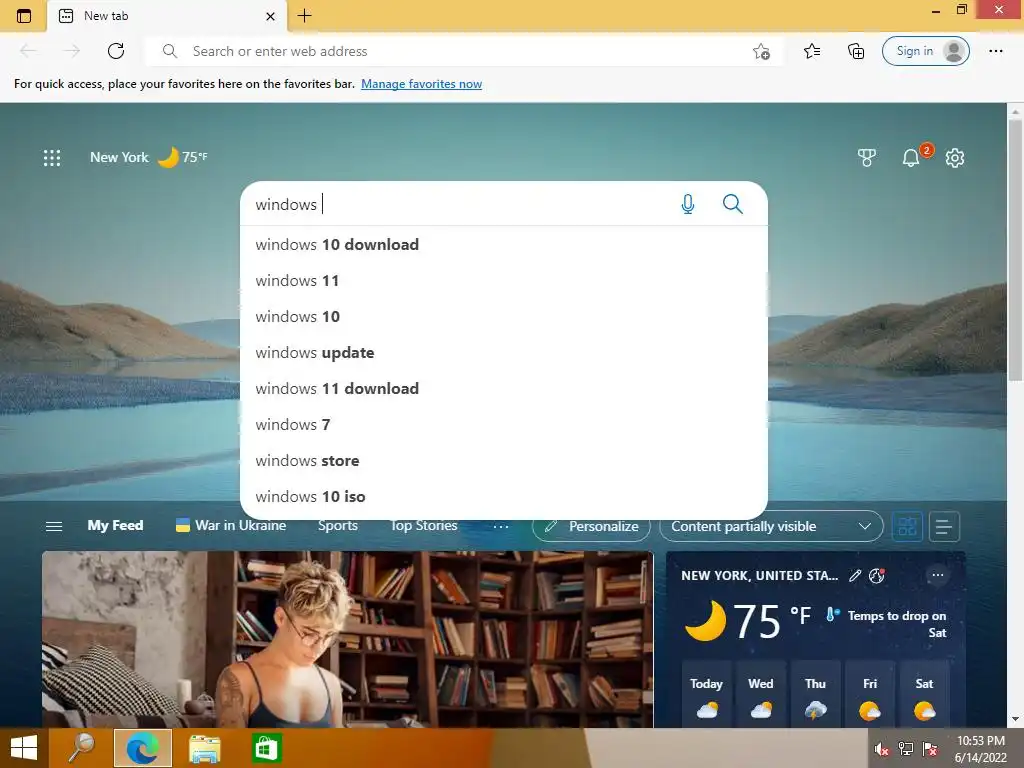Choose suggestion windows 11 download
The image size is (1024, 768).
(x=504, y=389)
